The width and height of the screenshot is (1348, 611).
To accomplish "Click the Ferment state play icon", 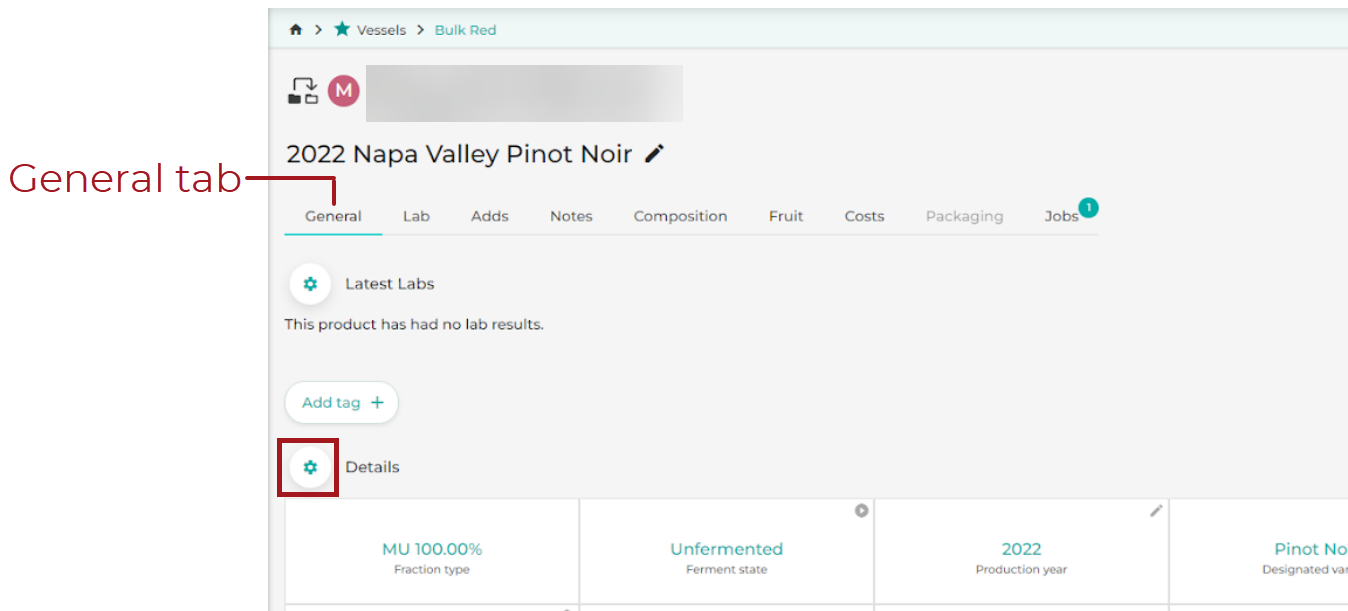I will [x=861, y=511].
